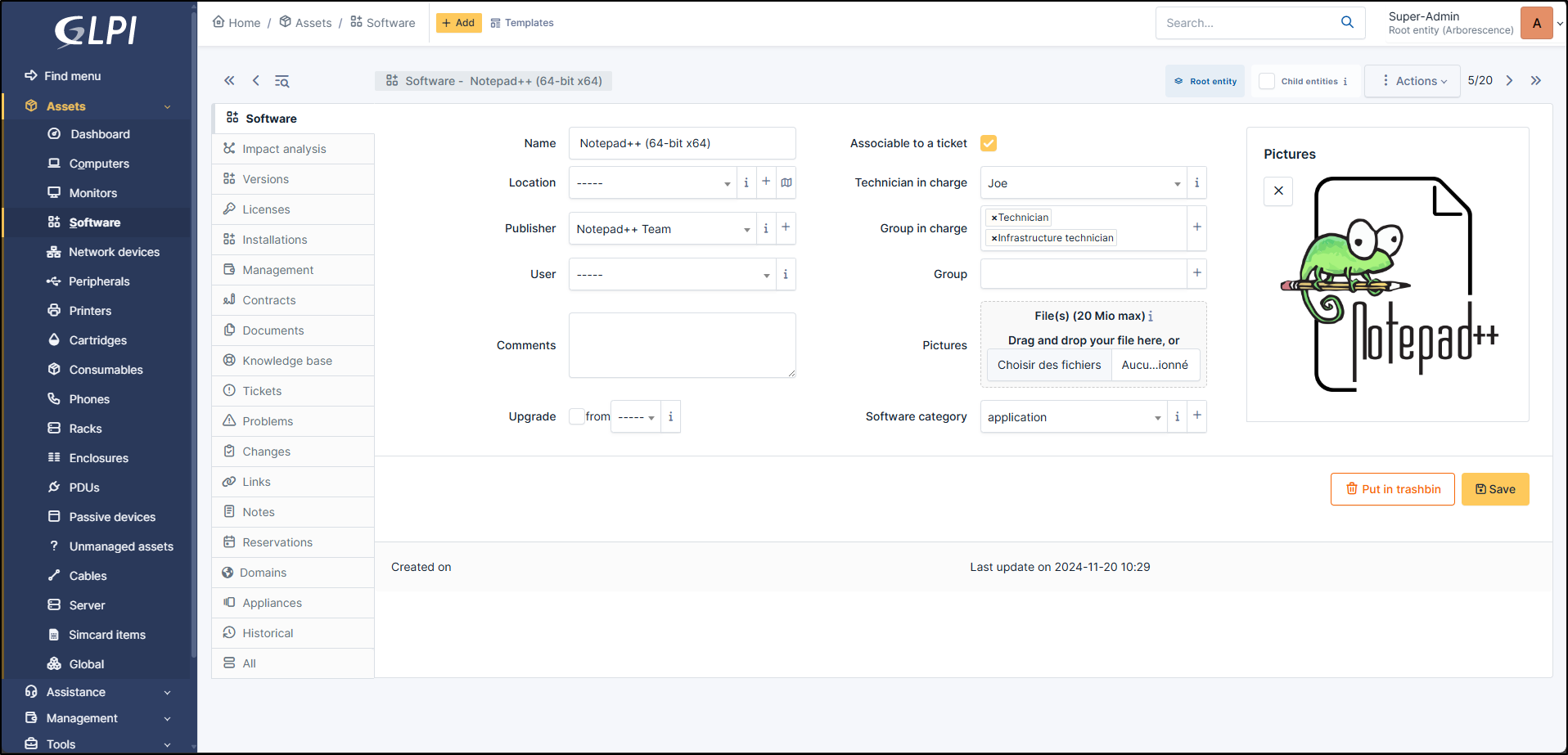Remove the Notepad++ picture with X
Image resolution: width=1568 pixels, height=755 pixels.
click(1278, 191)
